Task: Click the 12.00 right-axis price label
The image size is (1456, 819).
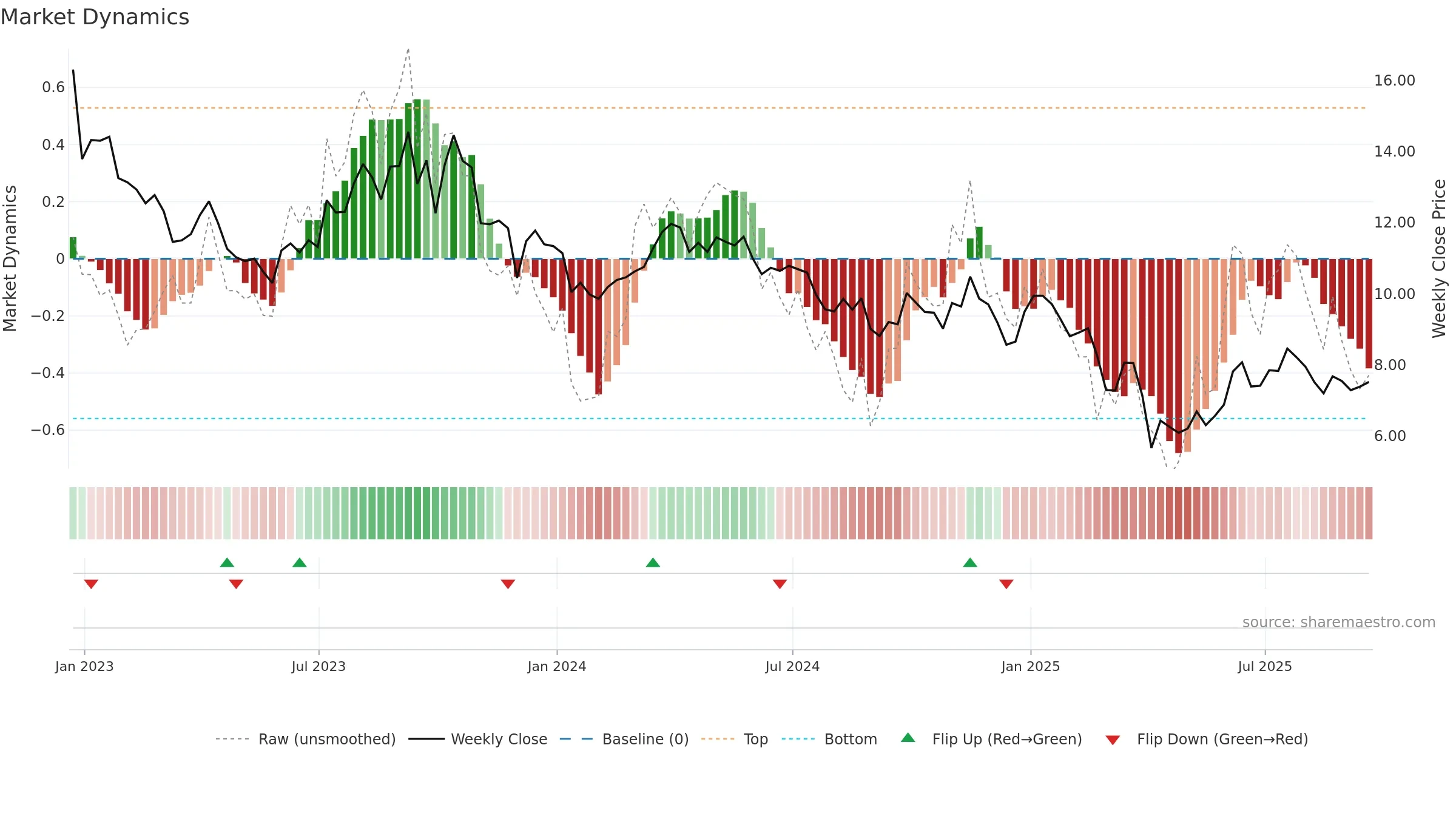Action: pyautogui.click(x=1394, y=222)
